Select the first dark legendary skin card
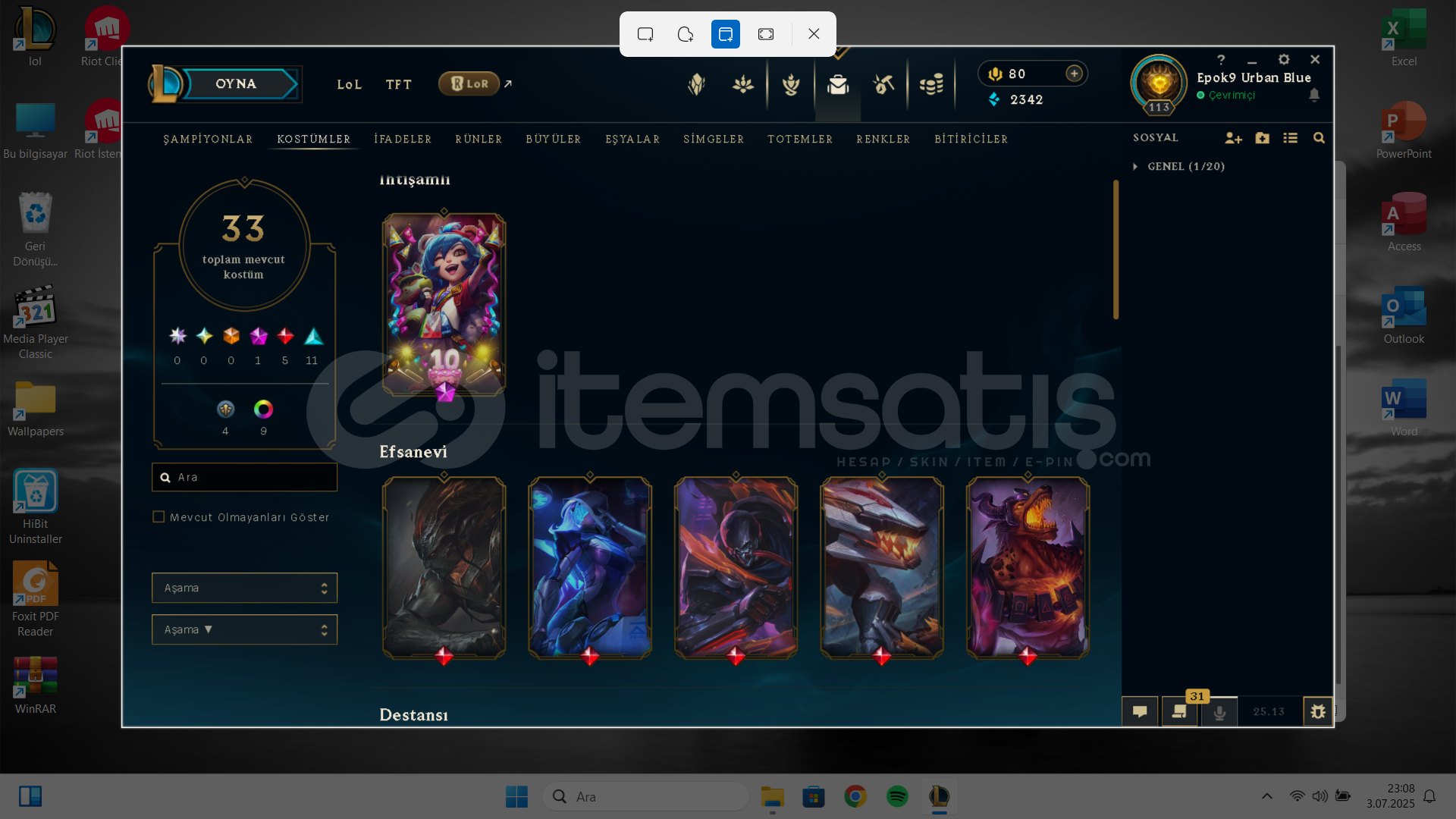 point(444,567)
